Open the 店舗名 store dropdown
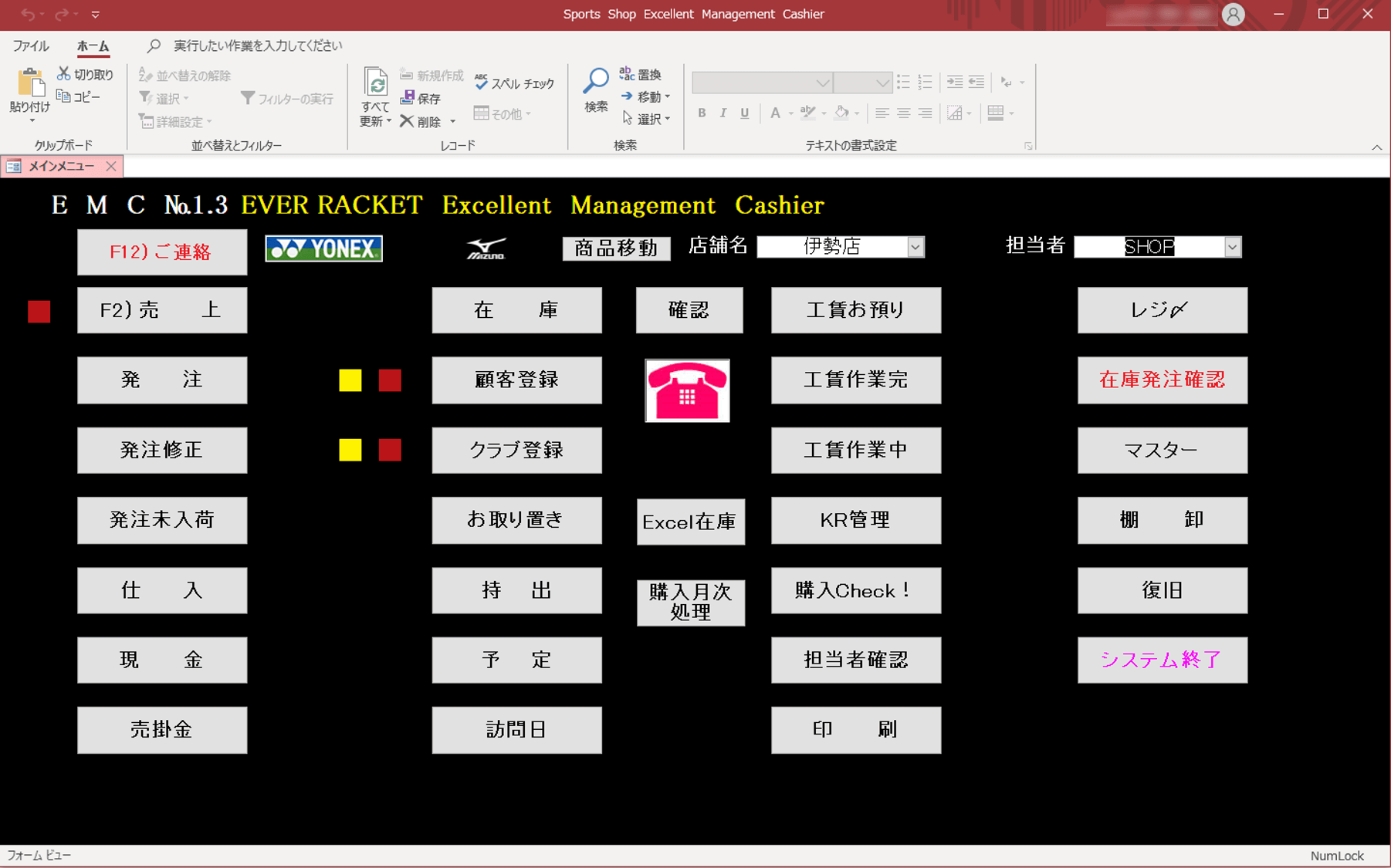Screen dimensions: 1391x868 (x=915, y=247)
